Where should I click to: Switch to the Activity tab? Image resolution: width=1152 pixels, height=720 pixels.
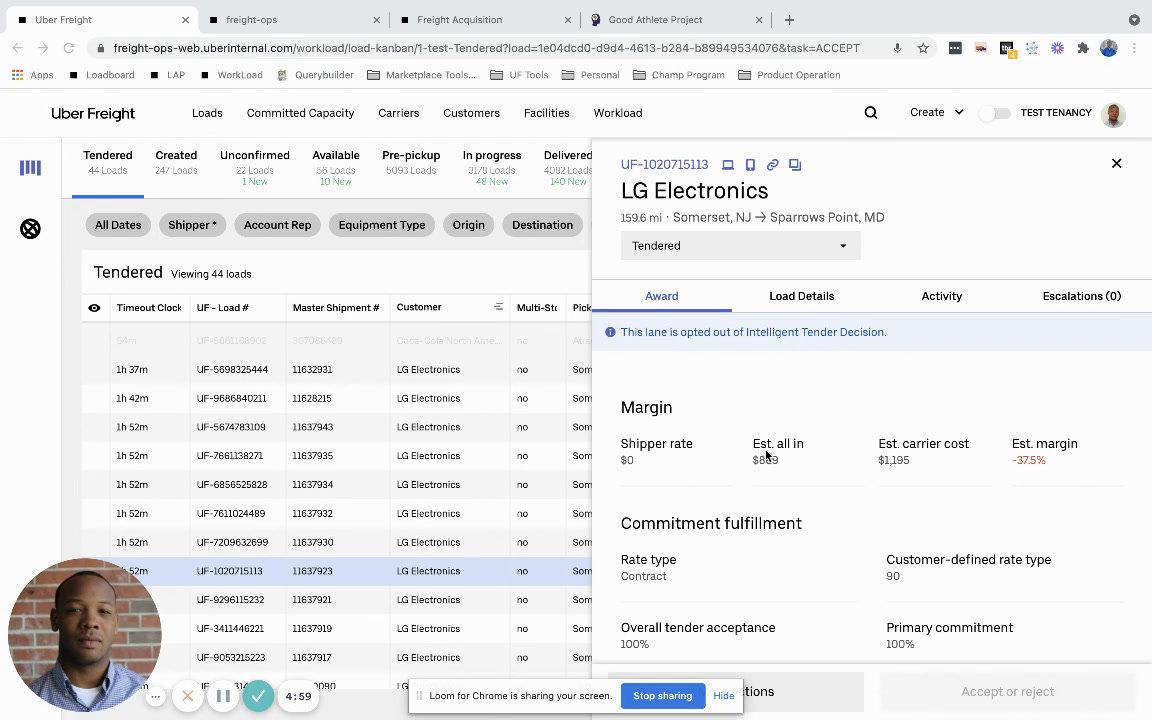[x=941, y=296]
